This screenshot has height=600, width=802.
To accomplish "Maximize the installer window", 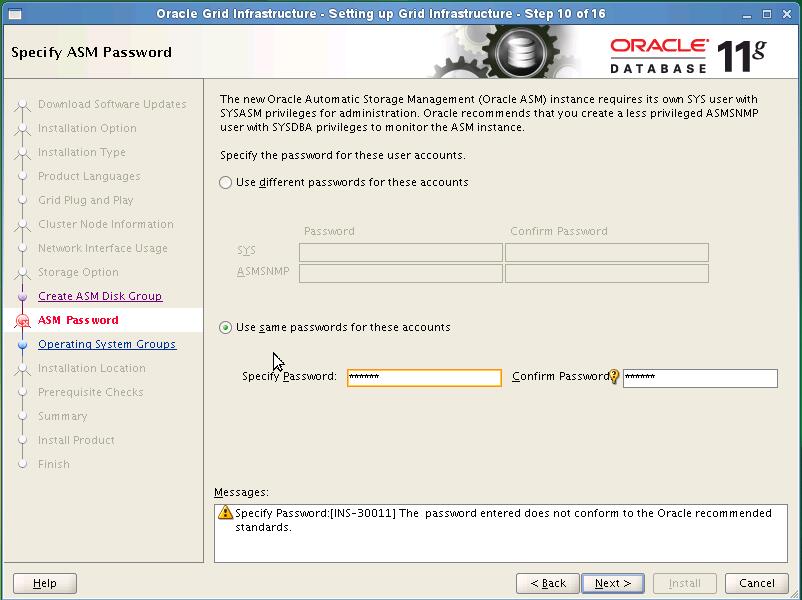I will point(767,14).
